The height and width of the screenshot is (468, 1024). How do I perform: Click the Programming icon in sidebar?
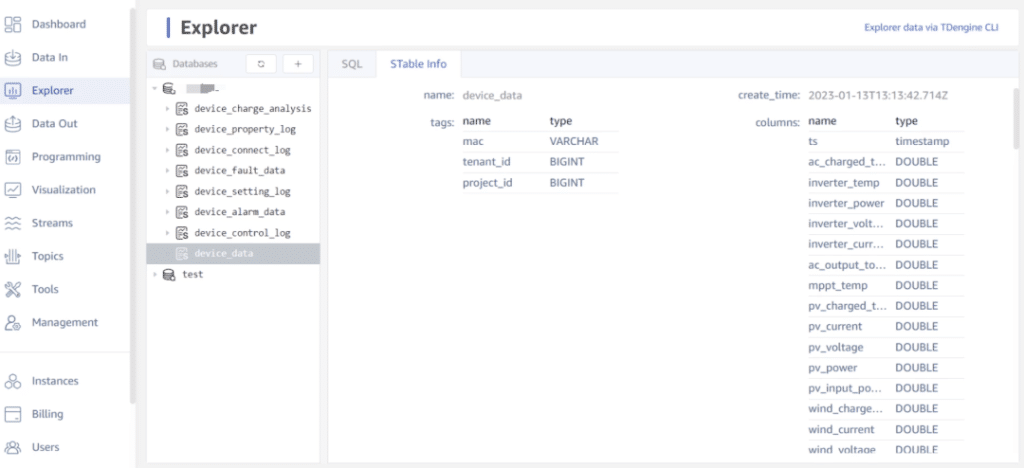13,157
